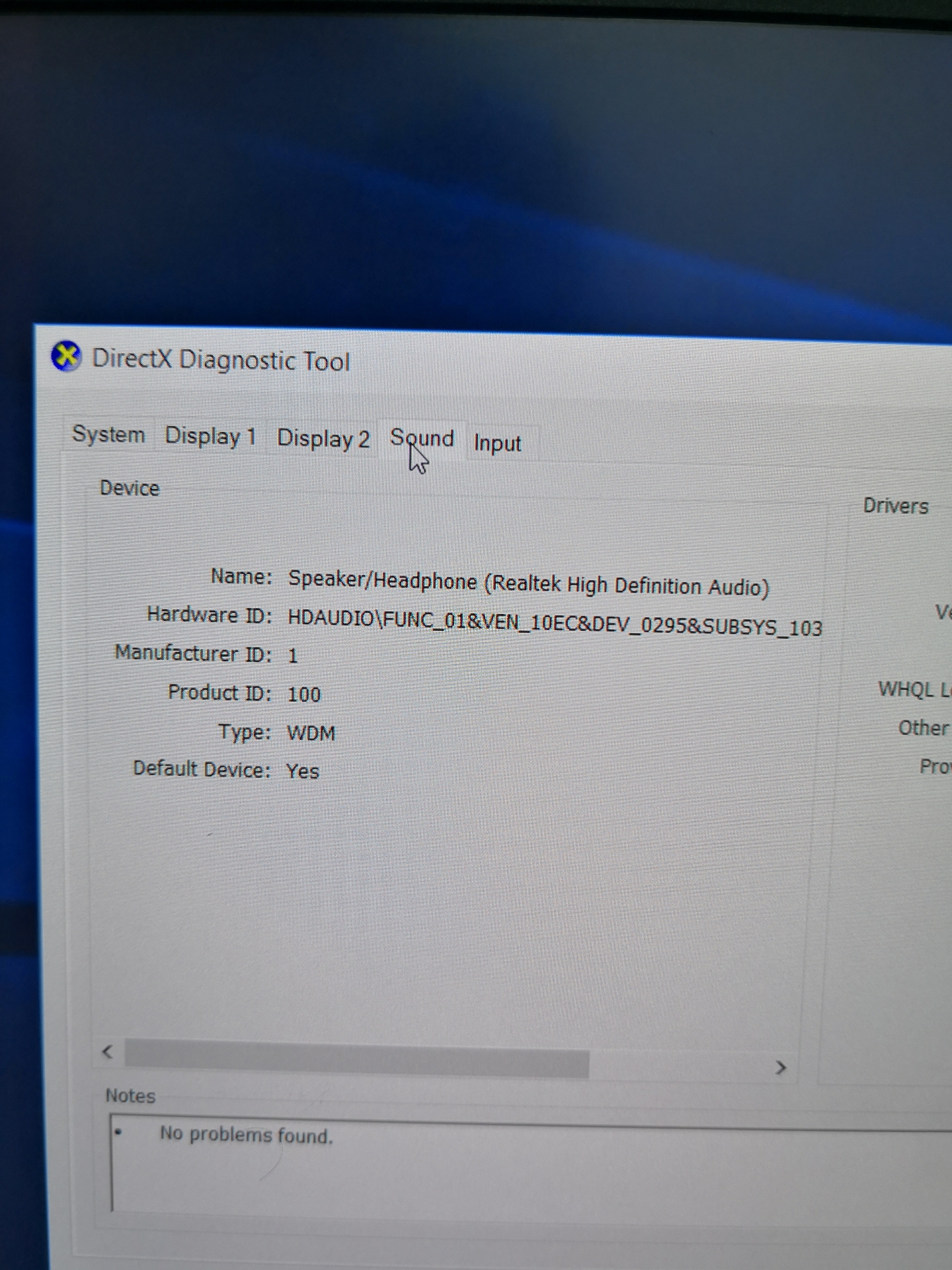Viewport: 952px width, 1270px height.
Task: Click the left scroll arrow in Device panel
Action: [x=108, y=1051]
